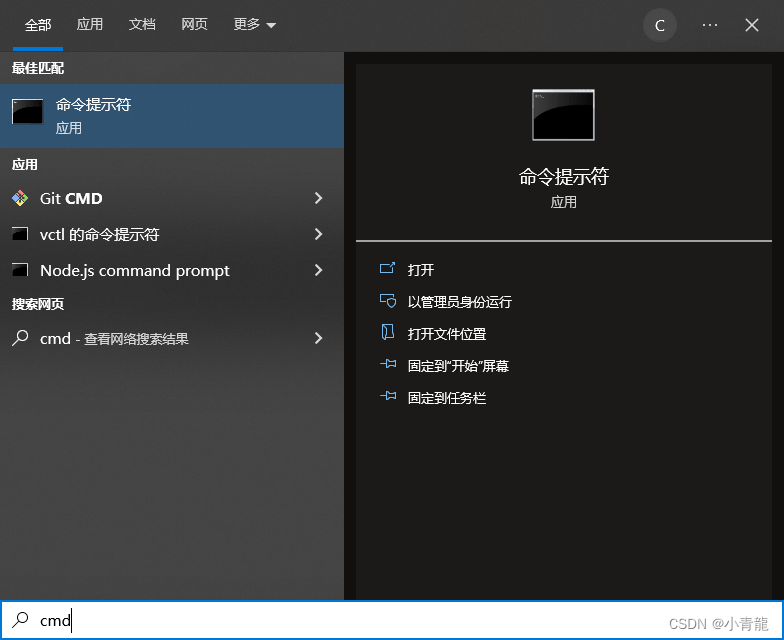
Task: Click the Git CMD app icon
Action: (x=20, y=198)
